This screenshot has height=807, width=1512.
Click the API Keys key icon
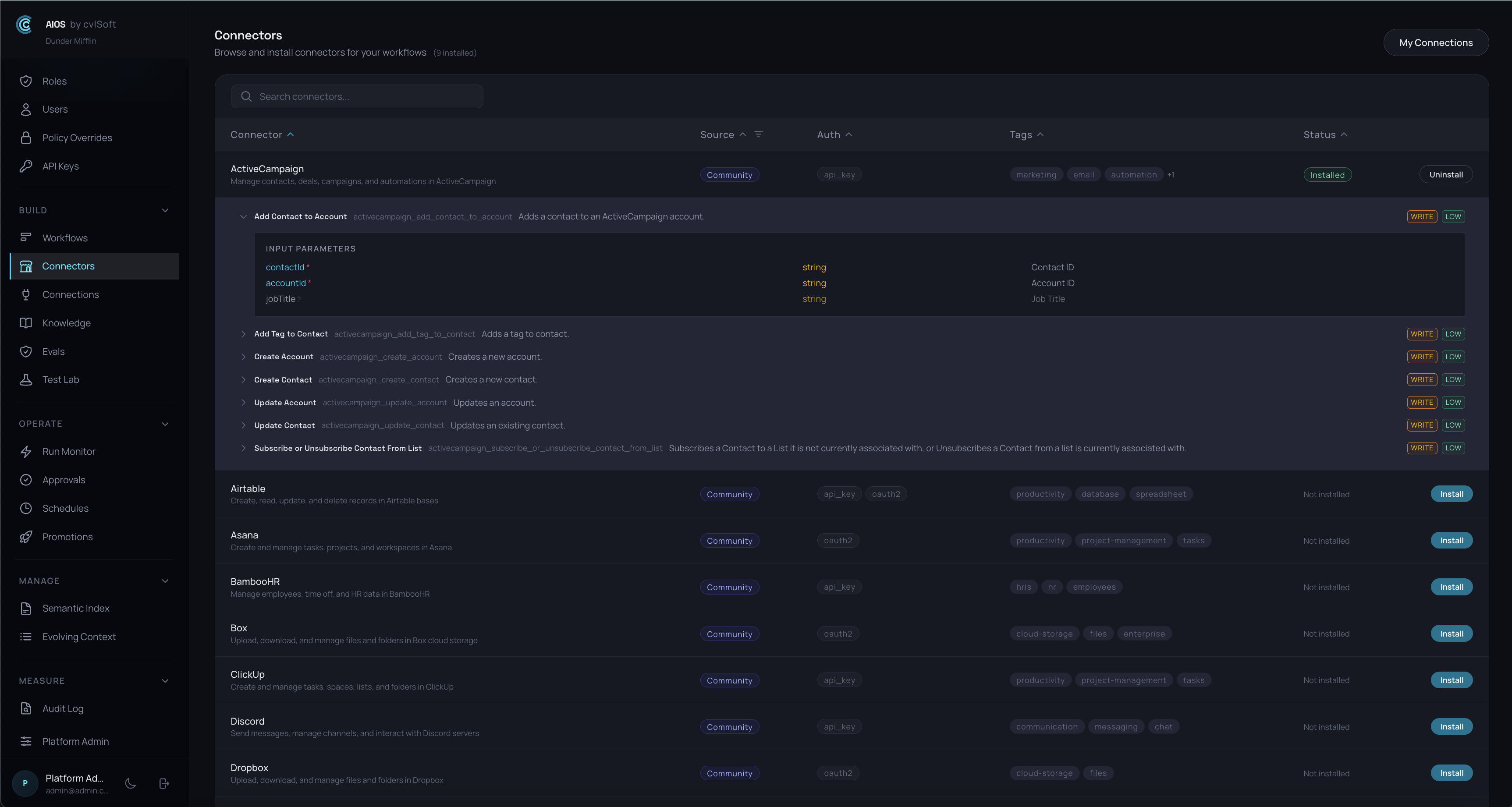[x=26, y=166]
